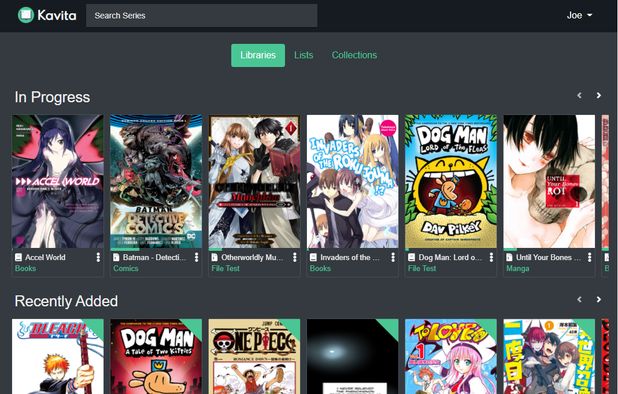Click the Dog Man: Lord o... title text
Screen dimensions: 618x394
pos(450,257)
